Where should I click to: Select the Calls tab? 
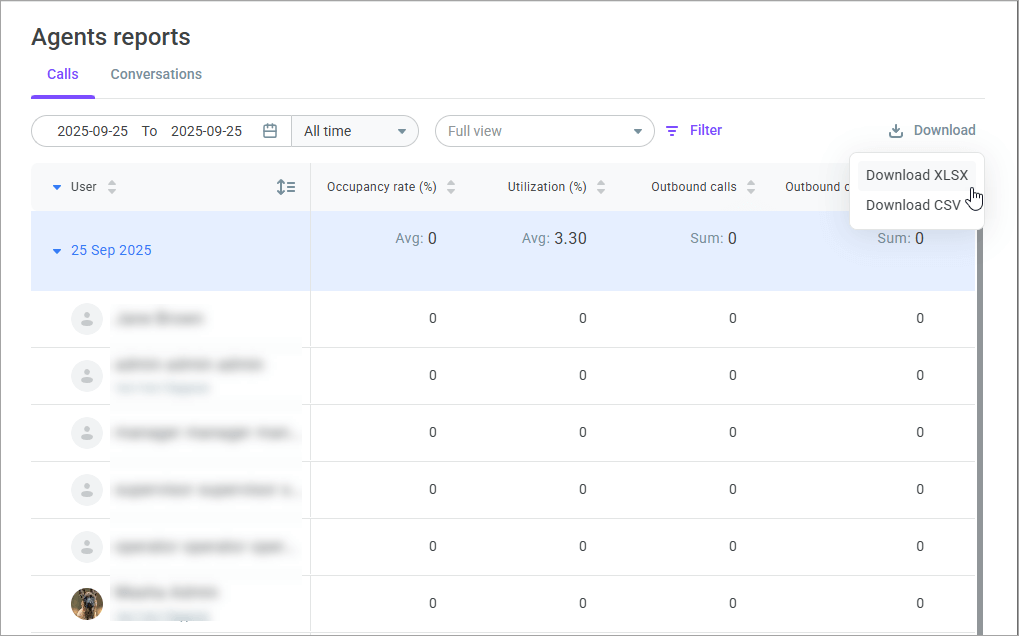point(63,74)
